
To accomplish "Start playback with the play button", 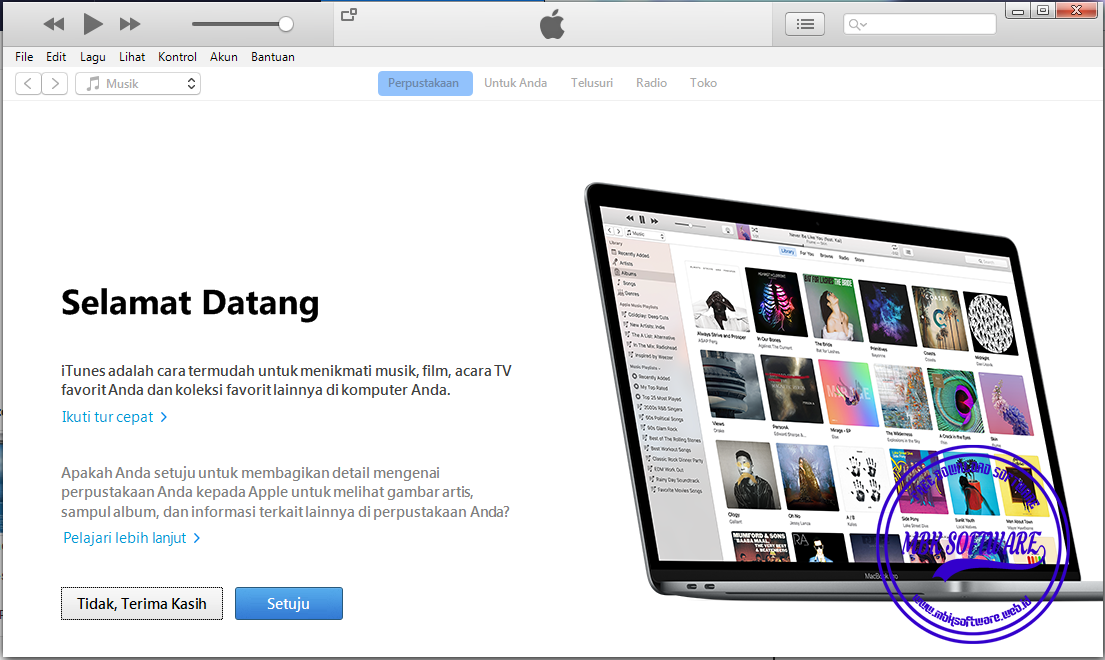I will pyautogui.click(x=92, y=24).
